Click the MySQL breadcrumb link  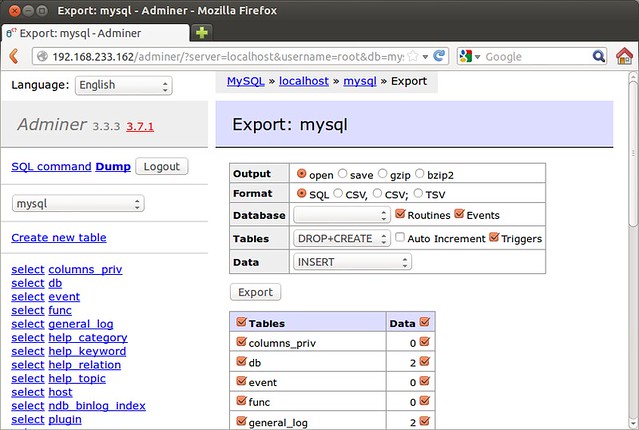(x=245, y=81)
